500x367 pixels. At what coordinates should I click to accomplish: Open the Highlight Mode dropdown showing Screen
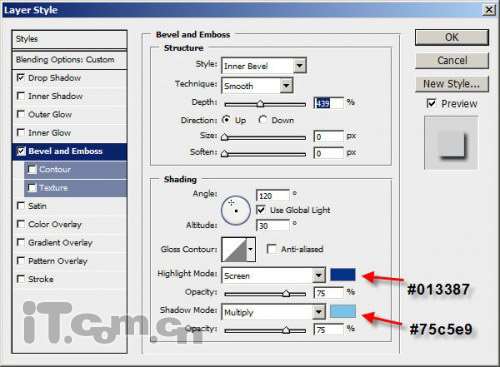coord(273,275)
